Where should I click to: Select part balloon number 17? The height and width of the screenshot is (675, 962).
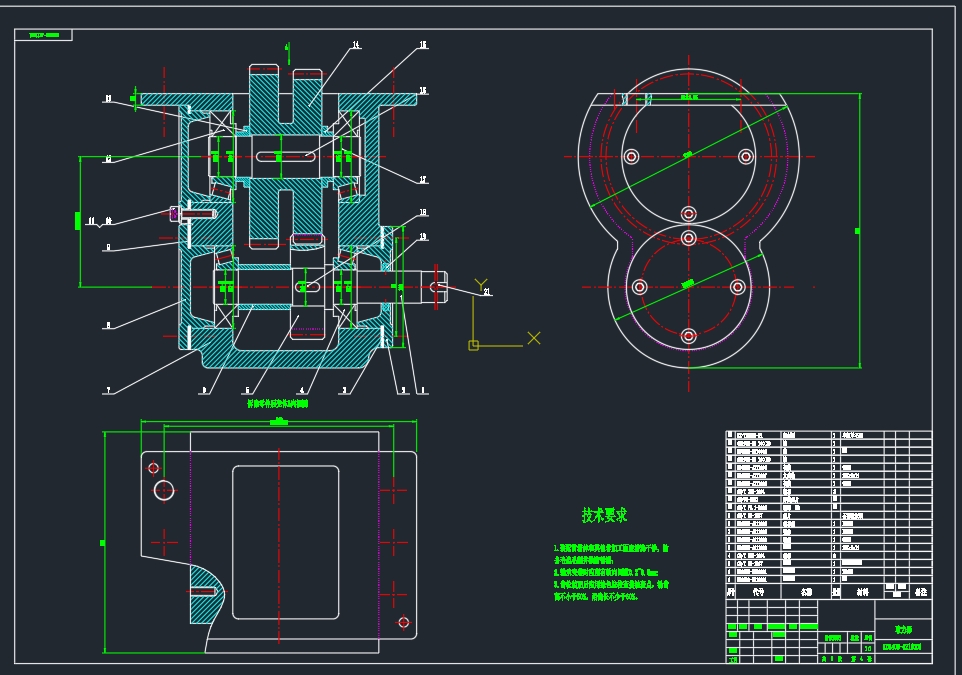(x=423, y=180)
